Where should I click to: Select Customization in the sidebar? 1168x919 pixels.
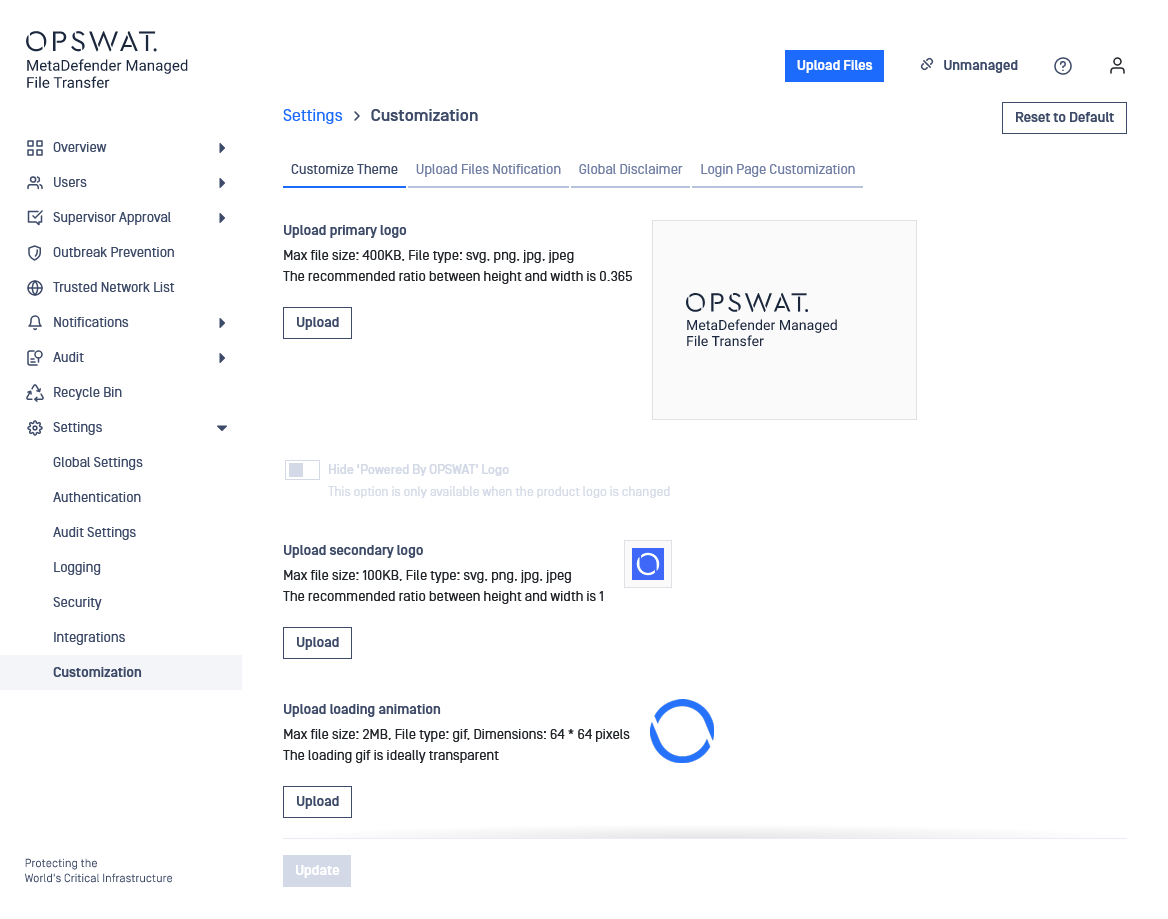point(121,672)
